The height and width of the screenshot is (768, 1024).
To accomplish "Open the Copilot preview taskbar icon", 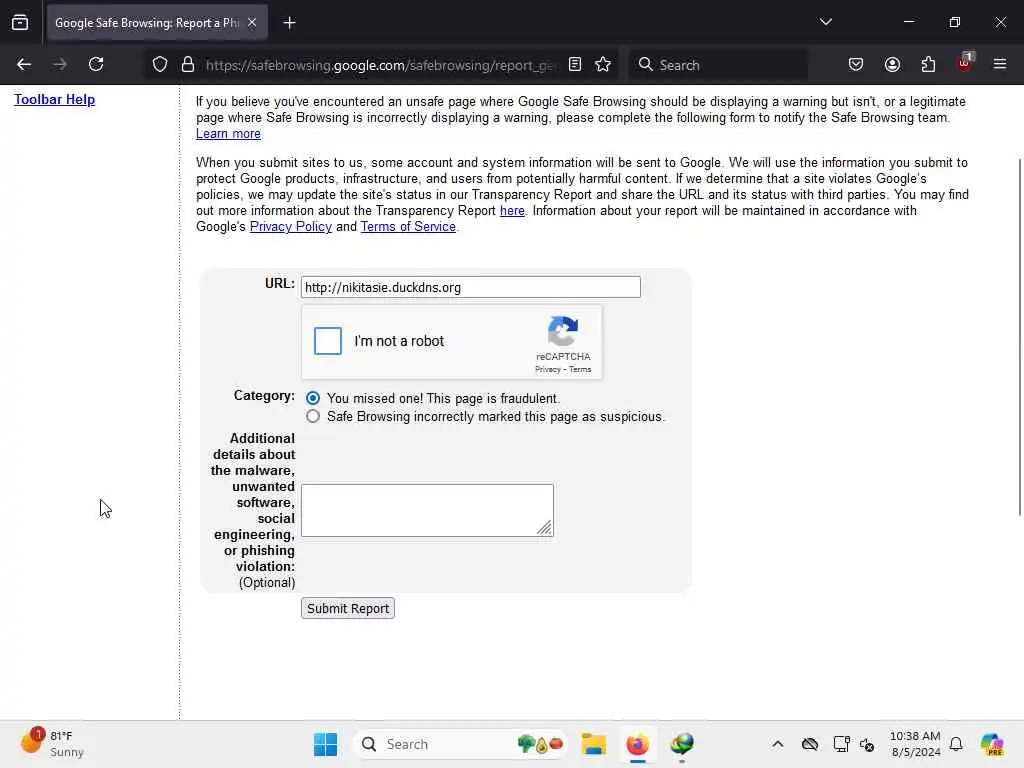I will (992, 744).
